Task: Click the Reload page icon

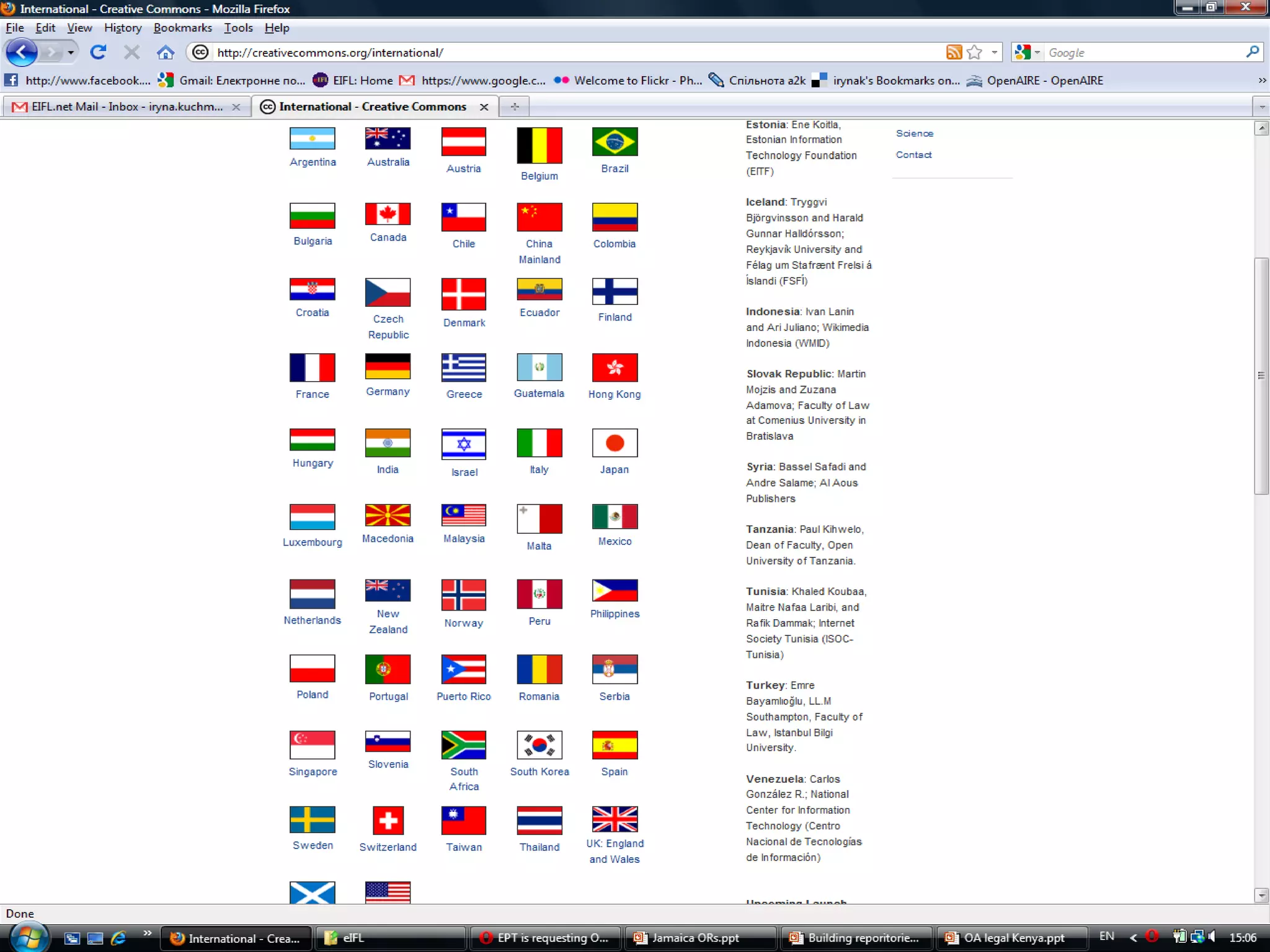Action: 98,53
